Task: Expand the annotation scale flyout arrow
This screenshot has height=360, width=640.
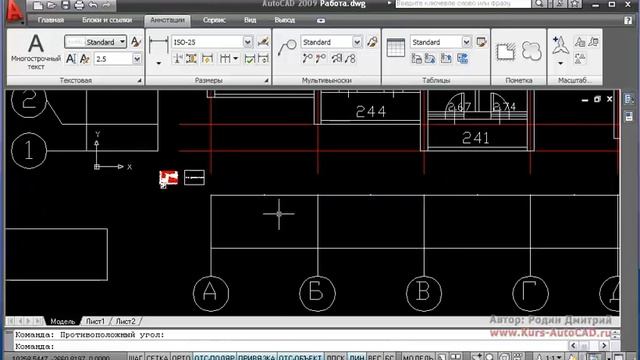Action: pos(560,63)
